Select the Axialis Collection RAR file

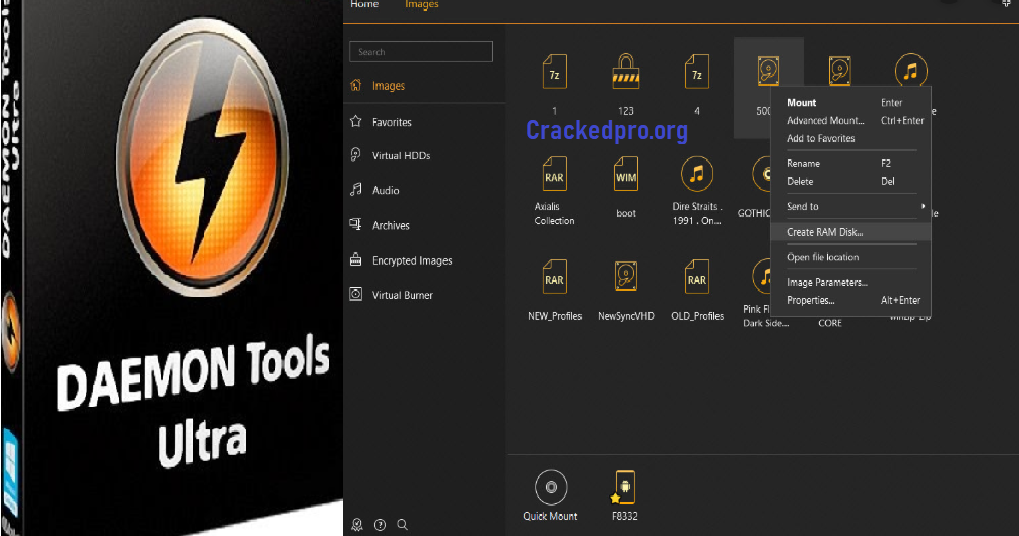(x=554, y=174)
